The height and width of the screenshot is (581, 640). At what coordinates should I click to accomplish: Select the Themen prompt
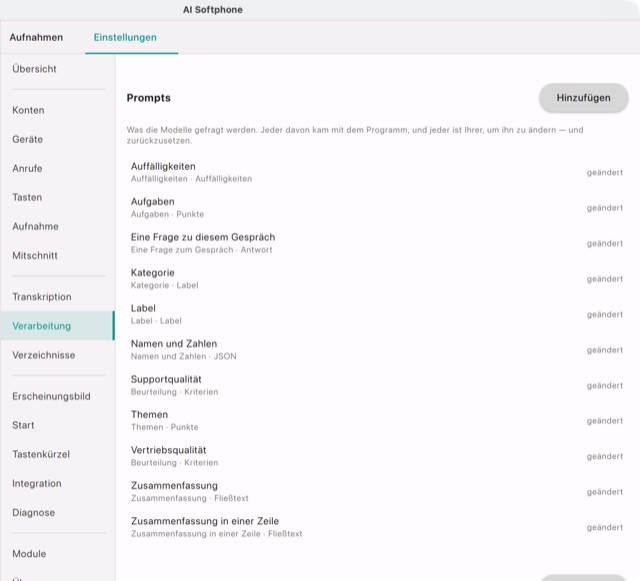coord(377,421)
